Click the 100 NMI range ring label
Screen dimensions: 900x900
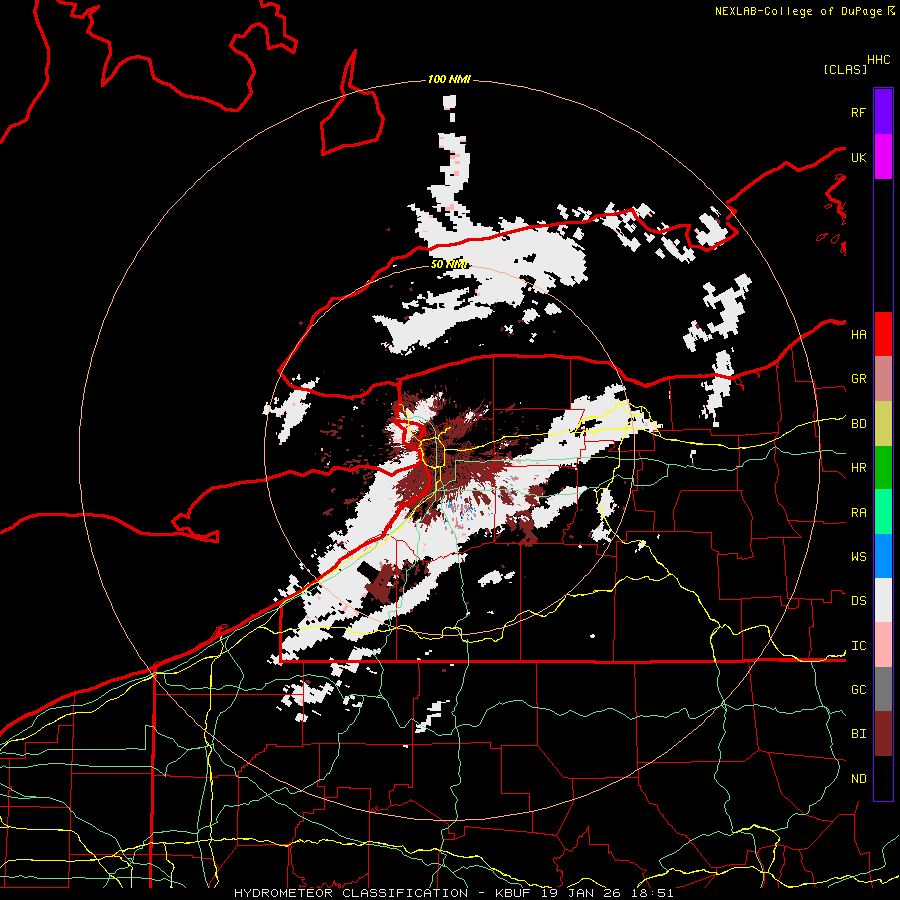point(449,79)
